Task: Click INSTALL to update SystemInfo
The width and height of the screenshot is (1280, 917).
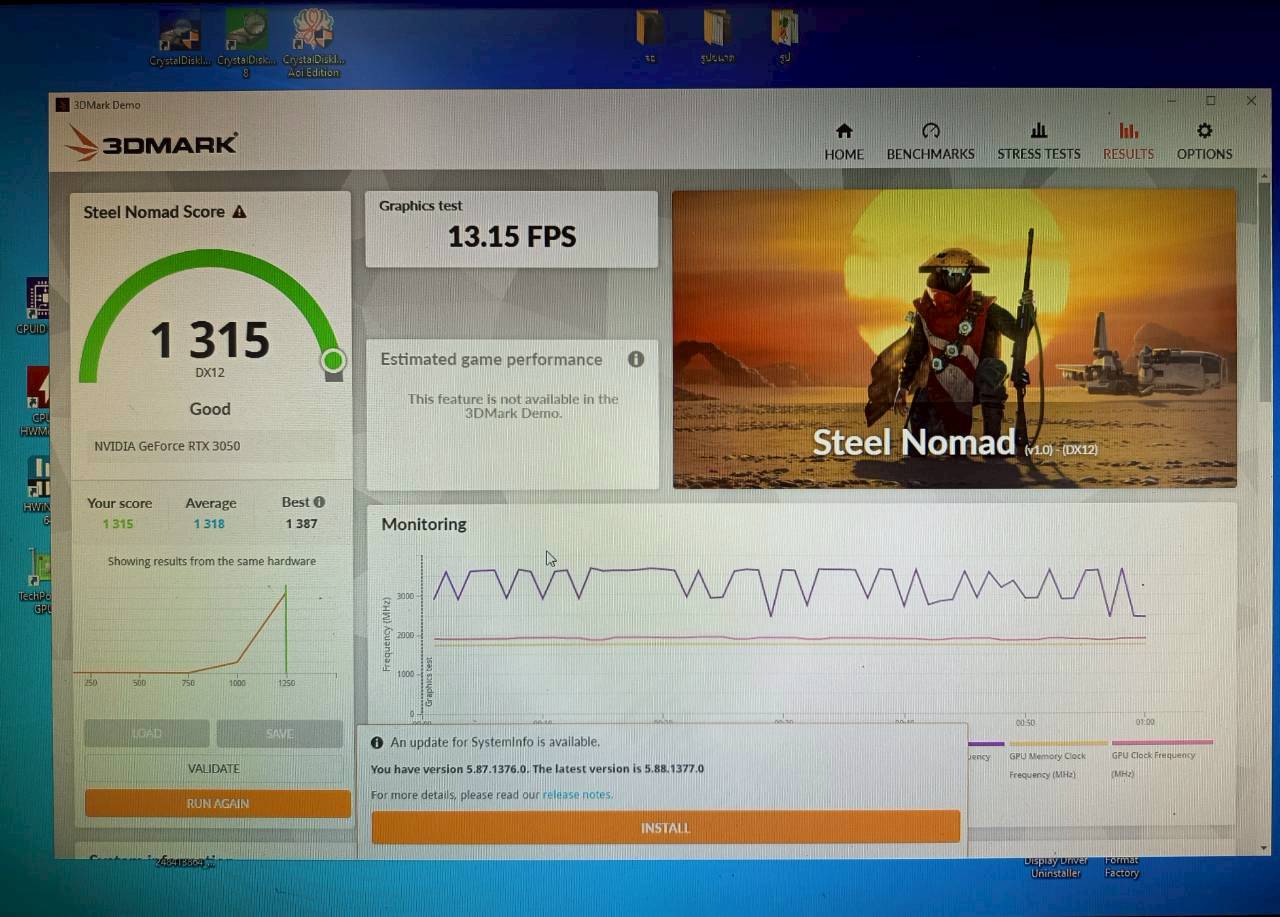Action: pos(665,827)
